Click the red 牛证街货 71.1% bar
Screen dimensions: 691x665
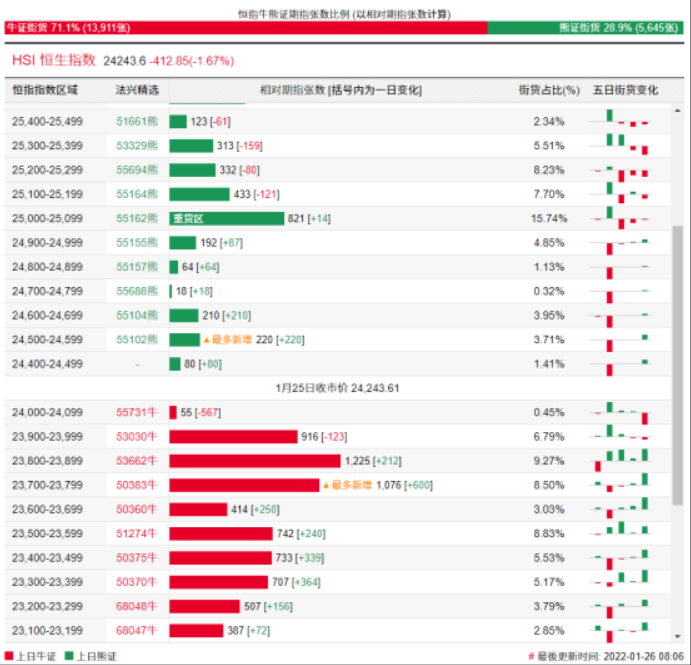point(246,28)
